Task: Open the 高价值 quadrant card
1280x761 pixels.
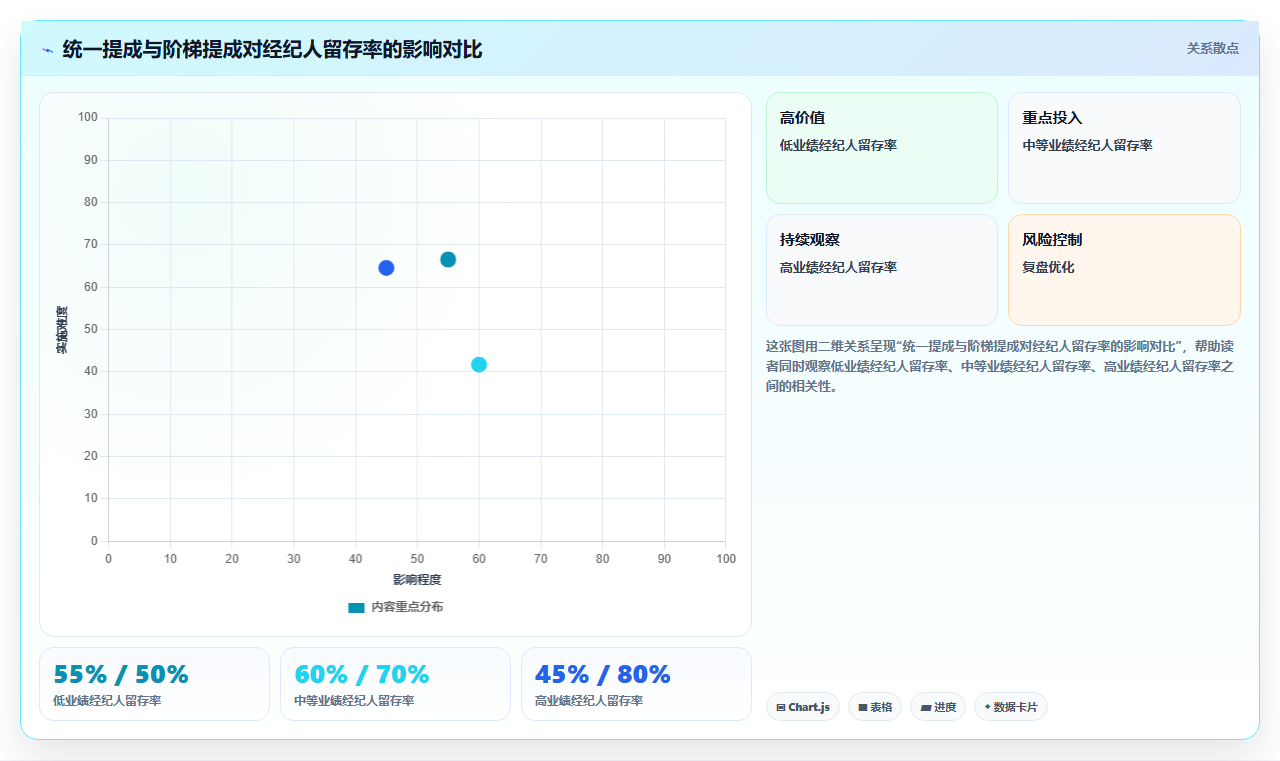Action: 882,148
